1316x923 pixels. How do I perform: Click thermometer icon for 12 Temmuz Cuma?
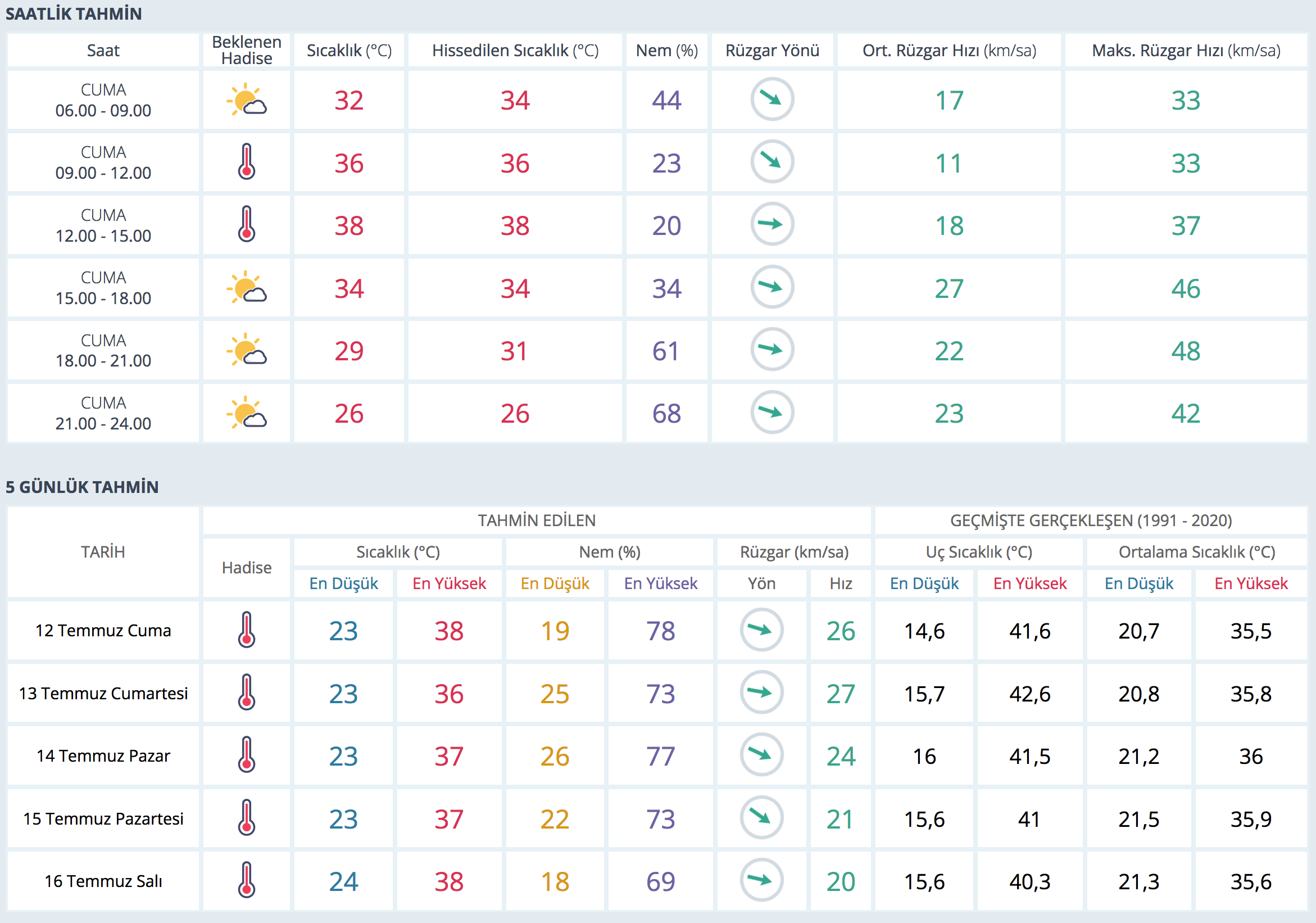[x=247, y=630]
